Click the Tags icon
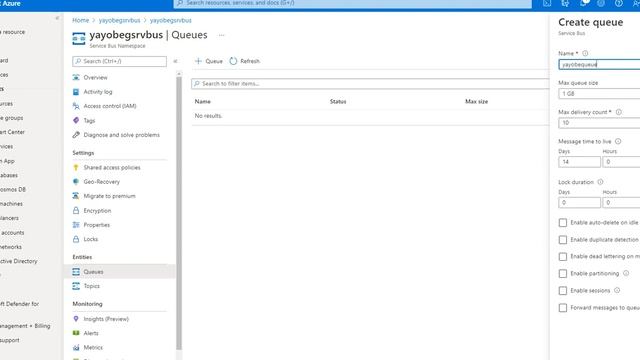The height and width of the screenshot is (360, 640). (x=76, y=120)
